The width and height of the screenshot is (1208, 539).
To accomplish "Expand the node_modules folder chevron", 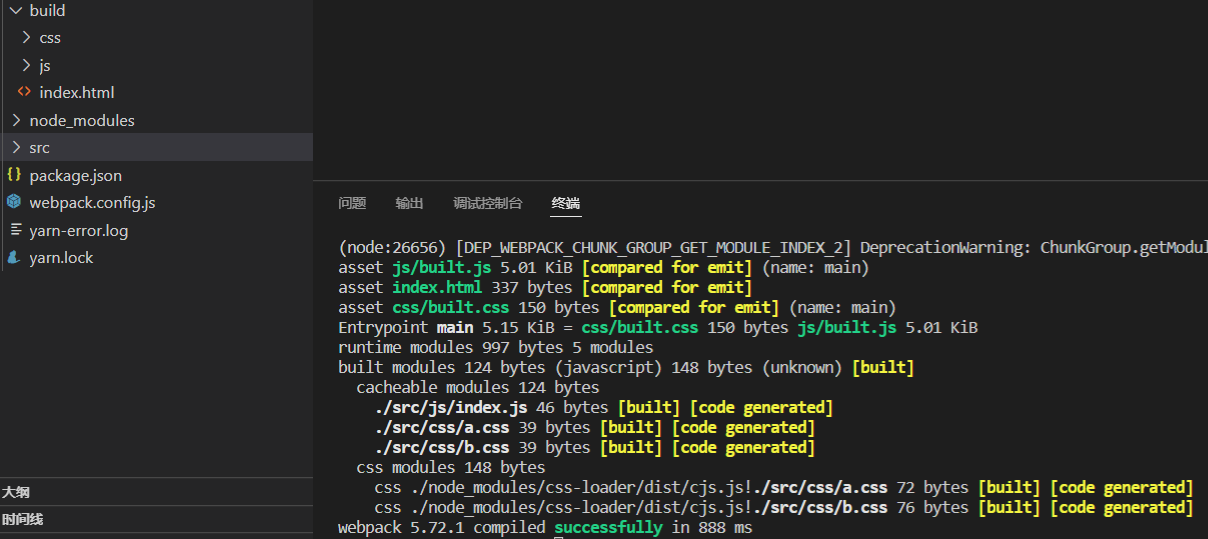I will coord(15,120).
